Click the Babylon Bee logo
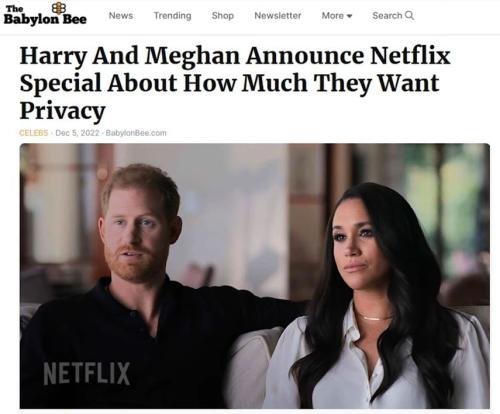The width and height of the screenshot is (500, 414). pos(45,14)
